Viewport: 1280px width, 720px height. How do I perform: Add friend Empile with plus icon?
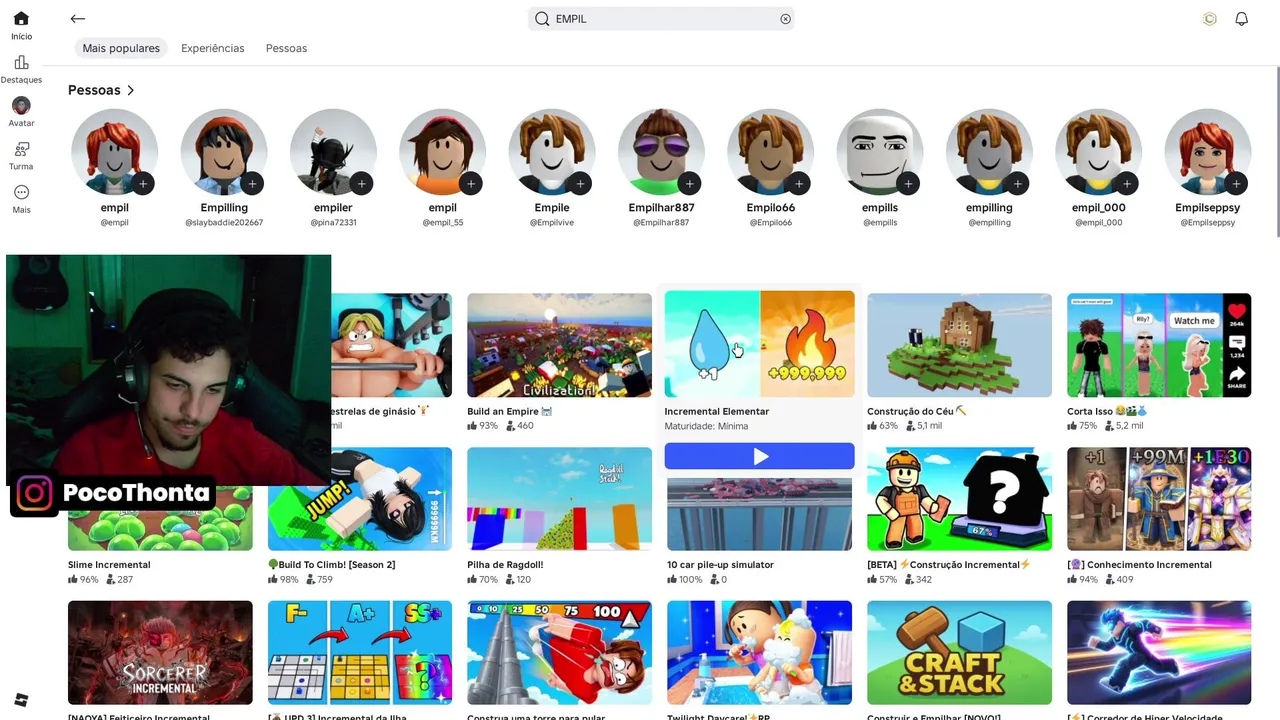(x=580, y=183)
